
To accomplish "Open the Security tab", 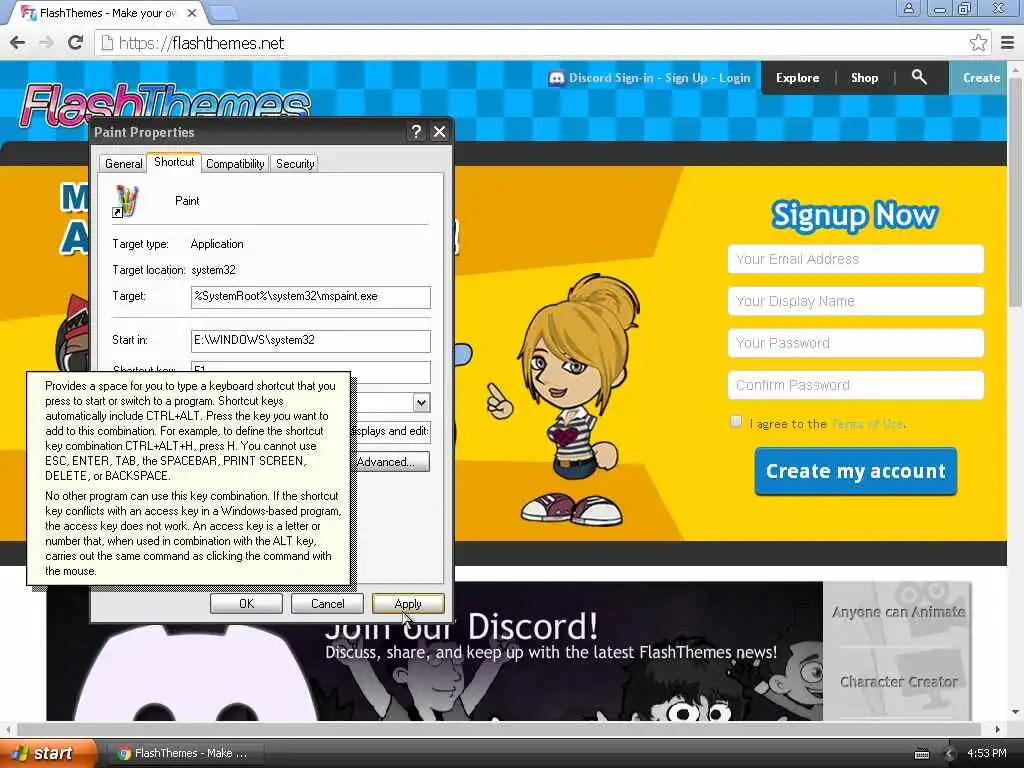I will (295, 164).
